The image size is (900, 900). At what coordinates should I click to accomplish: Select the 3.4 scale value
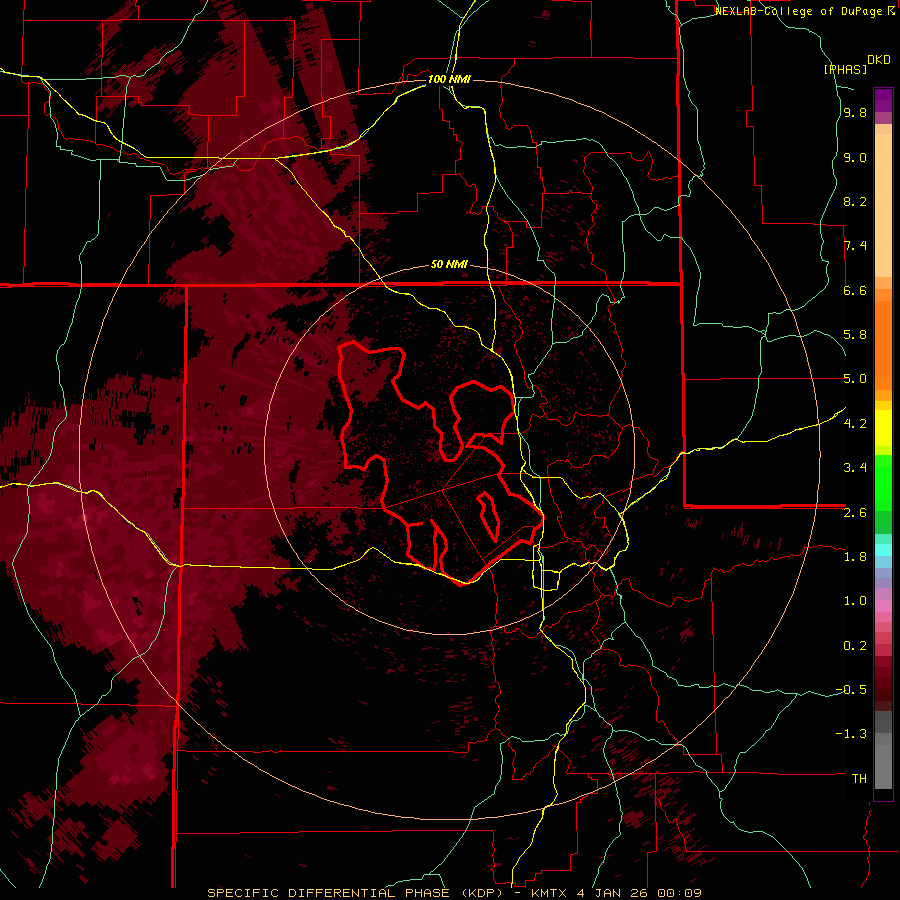coord(855,468)
